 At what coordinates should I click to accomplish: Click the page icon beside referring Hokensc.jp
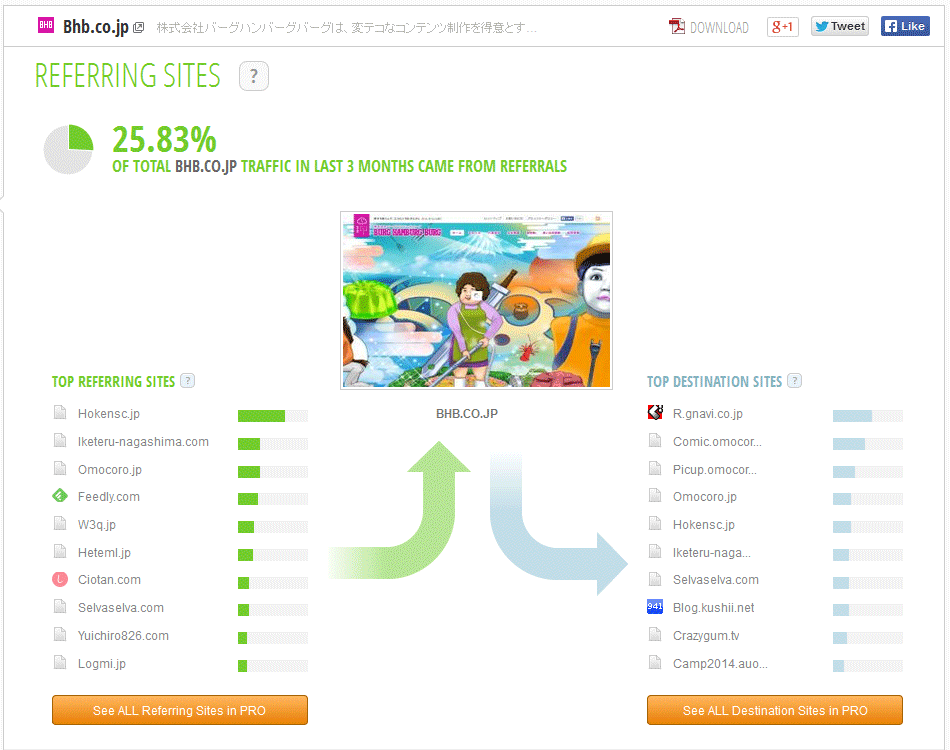click(60, 413)
